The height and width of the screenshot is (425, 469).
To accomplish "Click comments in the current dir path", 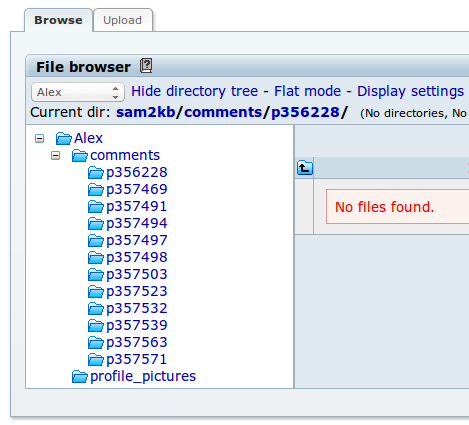I will pos(223,112).
